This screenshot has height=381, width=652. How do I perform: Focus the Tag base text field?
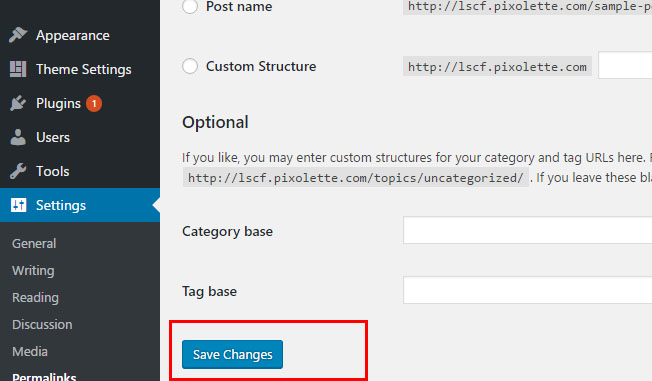pyautogui.click(x=527, y=290)
